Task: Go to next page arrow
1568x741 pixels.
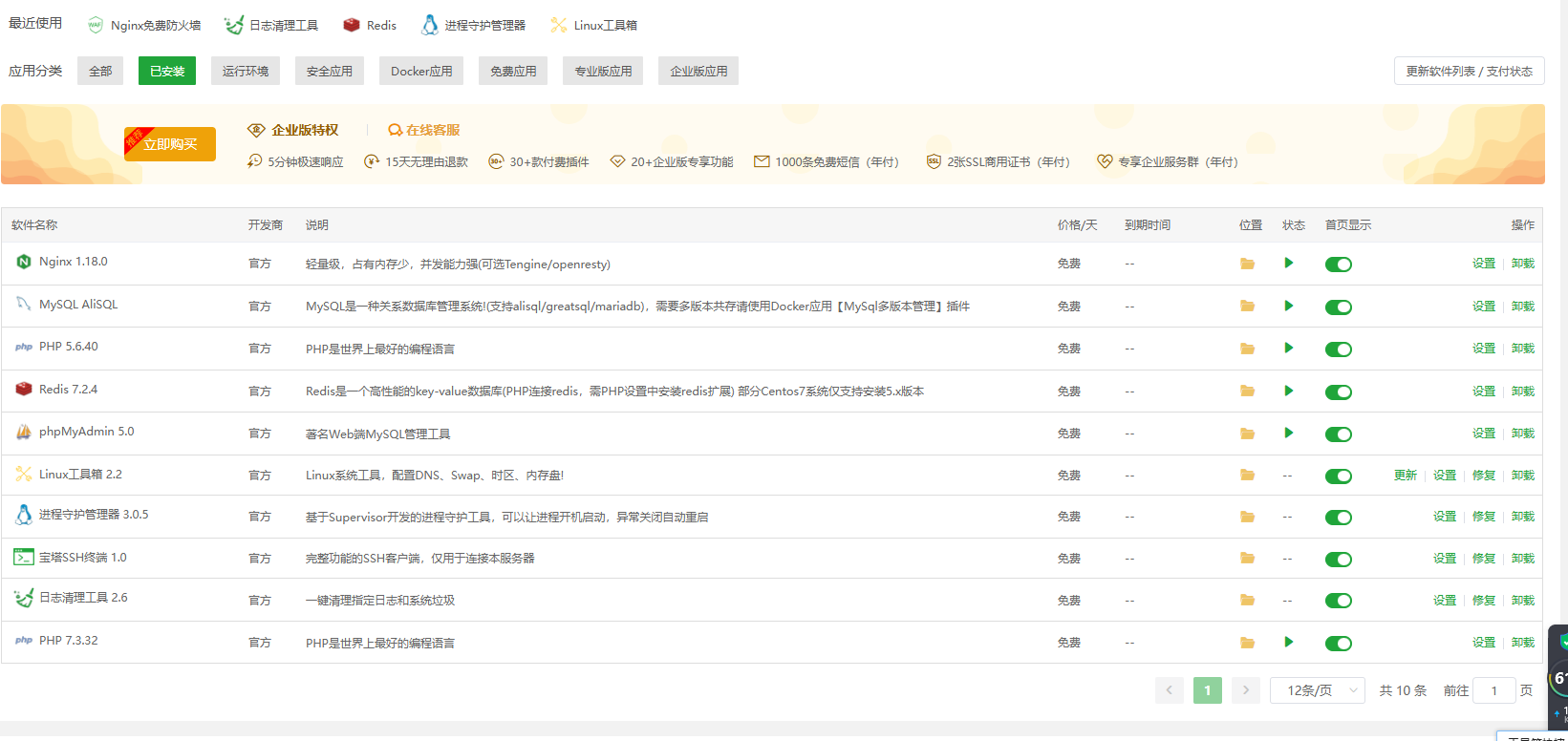Action: click(1246, 690)
